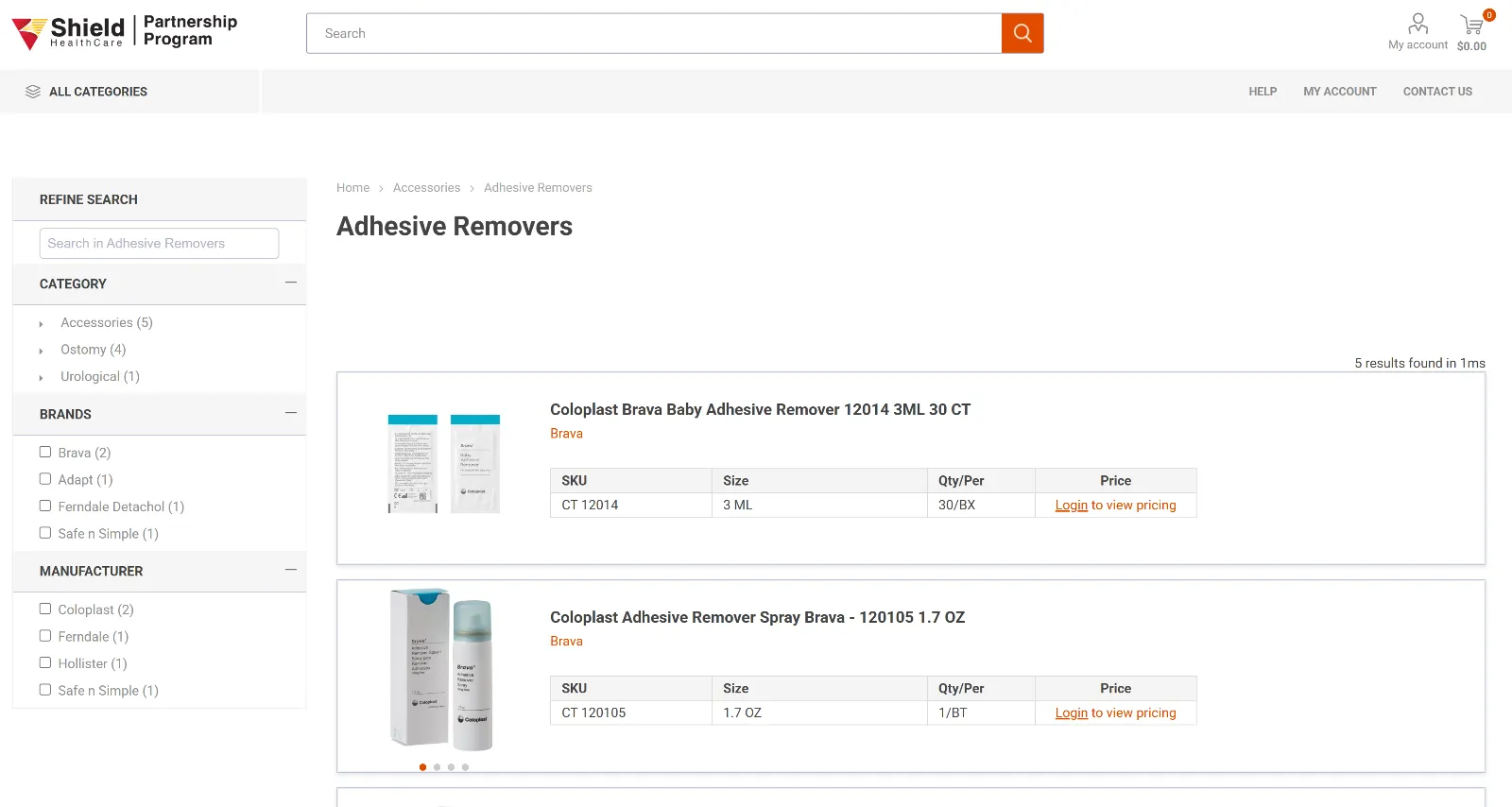Select Urological (1) category

pos(100,376)
